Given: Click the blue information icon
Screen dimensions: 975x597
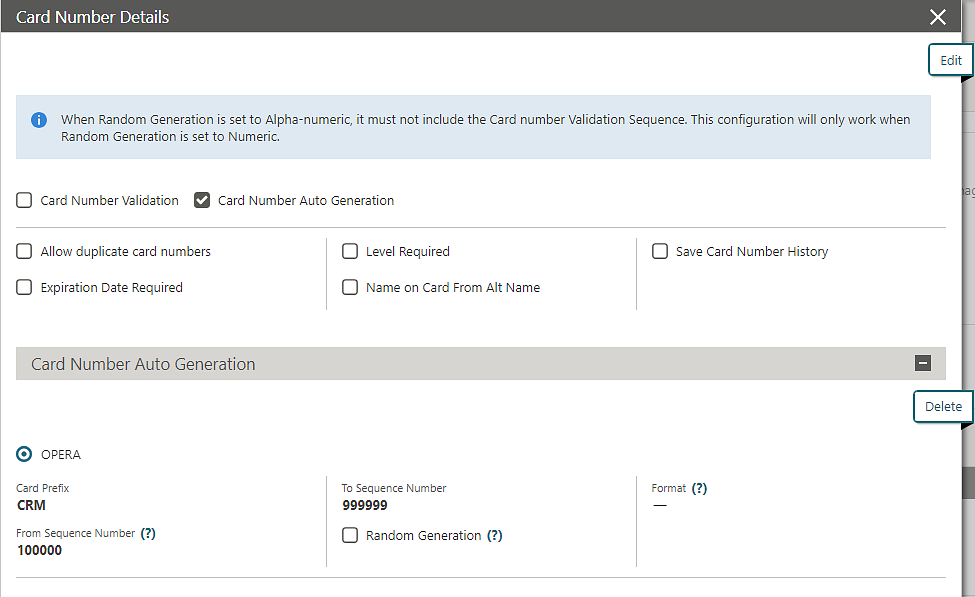Looking at the screenshot, I should [38, 119].
